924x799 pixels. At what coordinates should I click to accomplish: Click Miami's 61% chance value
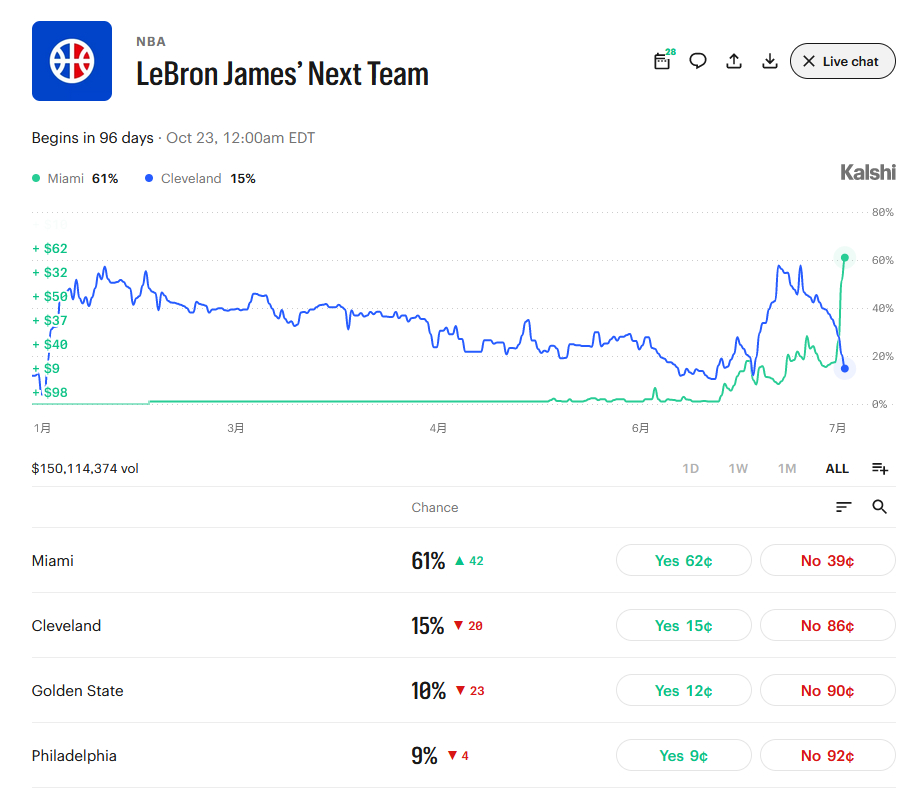tap(428, 560)
